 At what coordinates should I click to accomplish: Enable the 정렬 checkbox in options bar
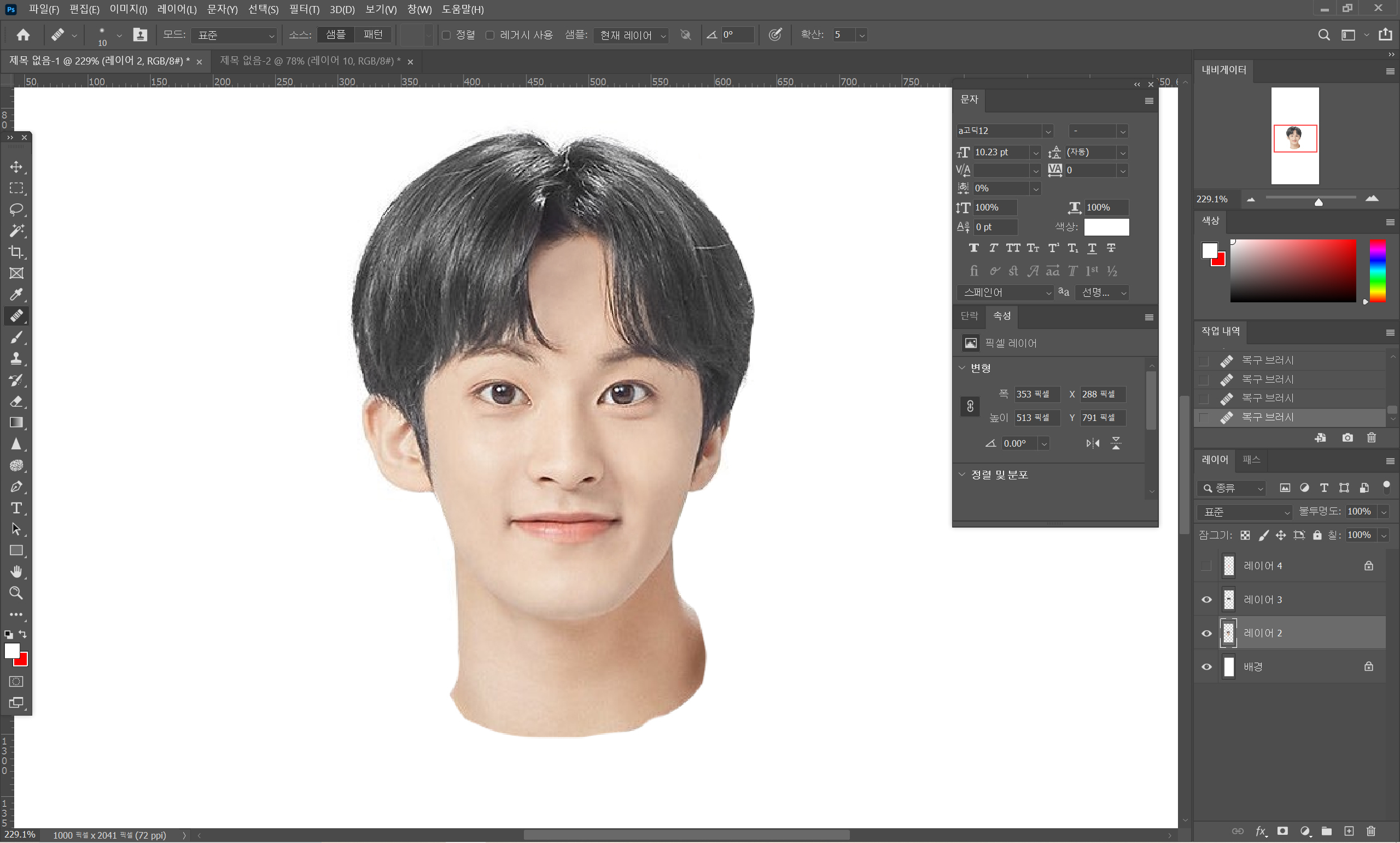pyautogui.click(x=447, y=35)
